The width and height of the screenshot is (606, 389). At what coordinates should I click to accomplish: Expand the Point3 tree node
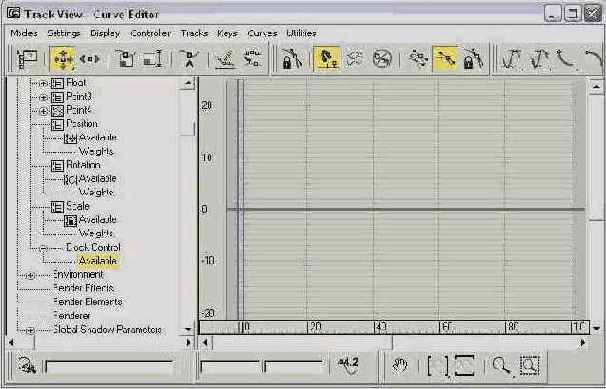(x=44, y=97)
